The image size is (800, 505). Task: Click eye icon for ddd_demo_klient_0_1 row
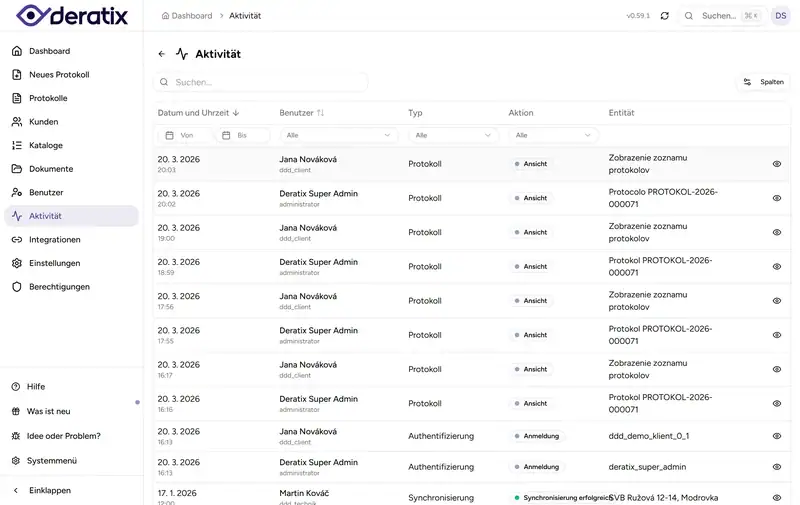[x=777, y=437]
